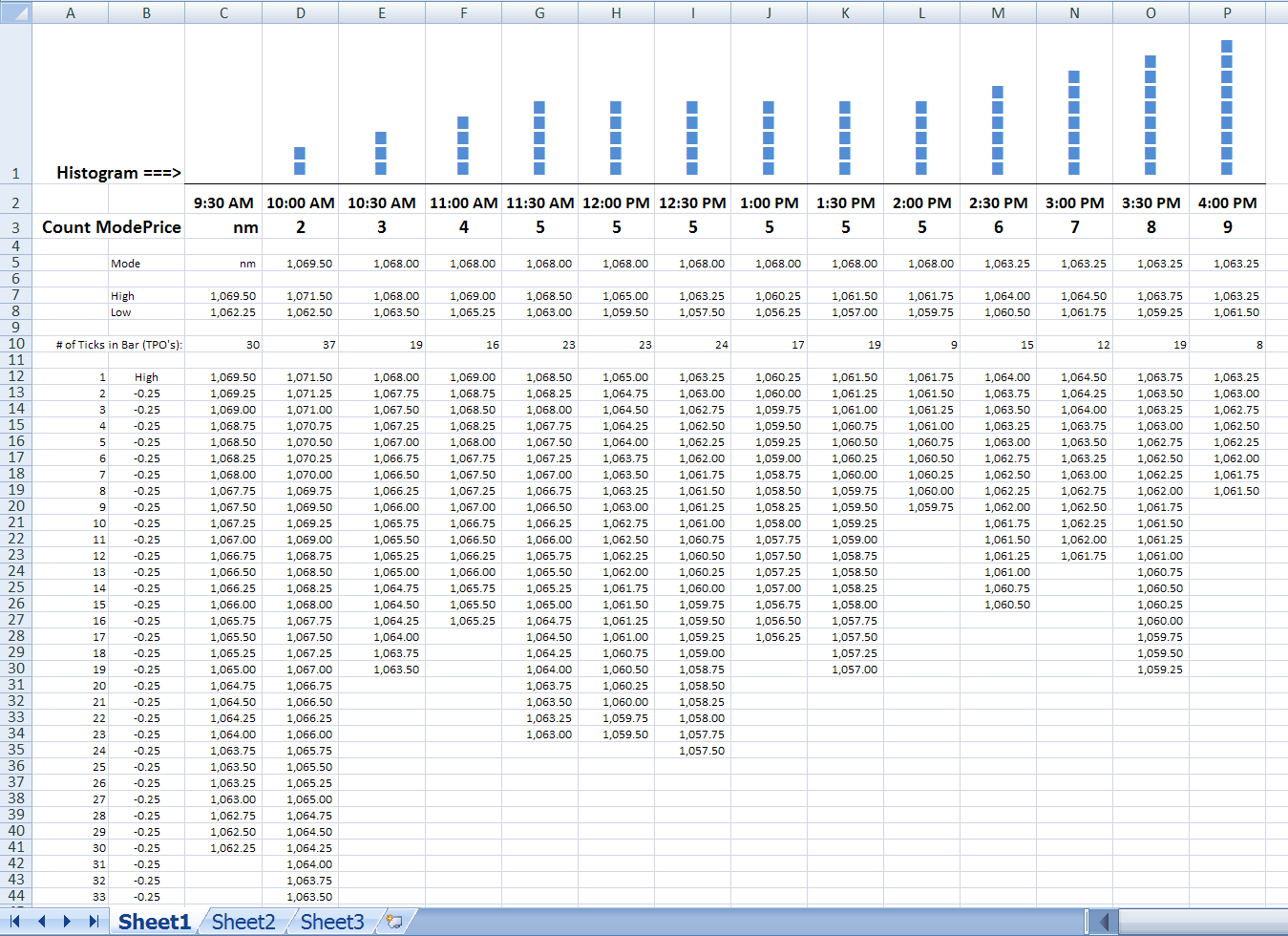Select cell D44 containing '1,063.50'
This screenshot has height=936, width=1288.
point(301,897)
